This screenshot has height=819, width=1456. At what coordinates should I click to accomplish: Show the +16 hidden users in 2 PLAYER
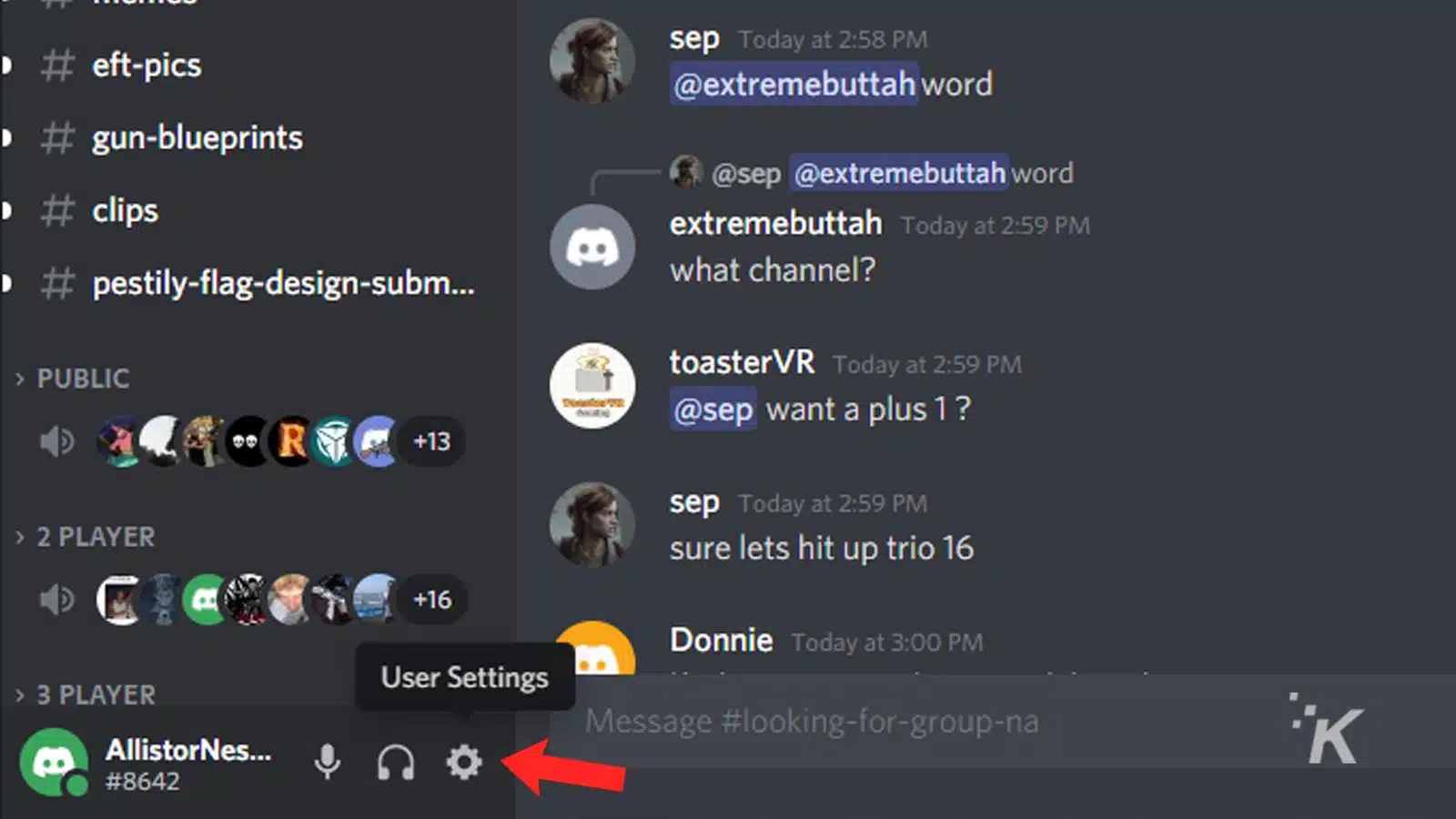432,599
